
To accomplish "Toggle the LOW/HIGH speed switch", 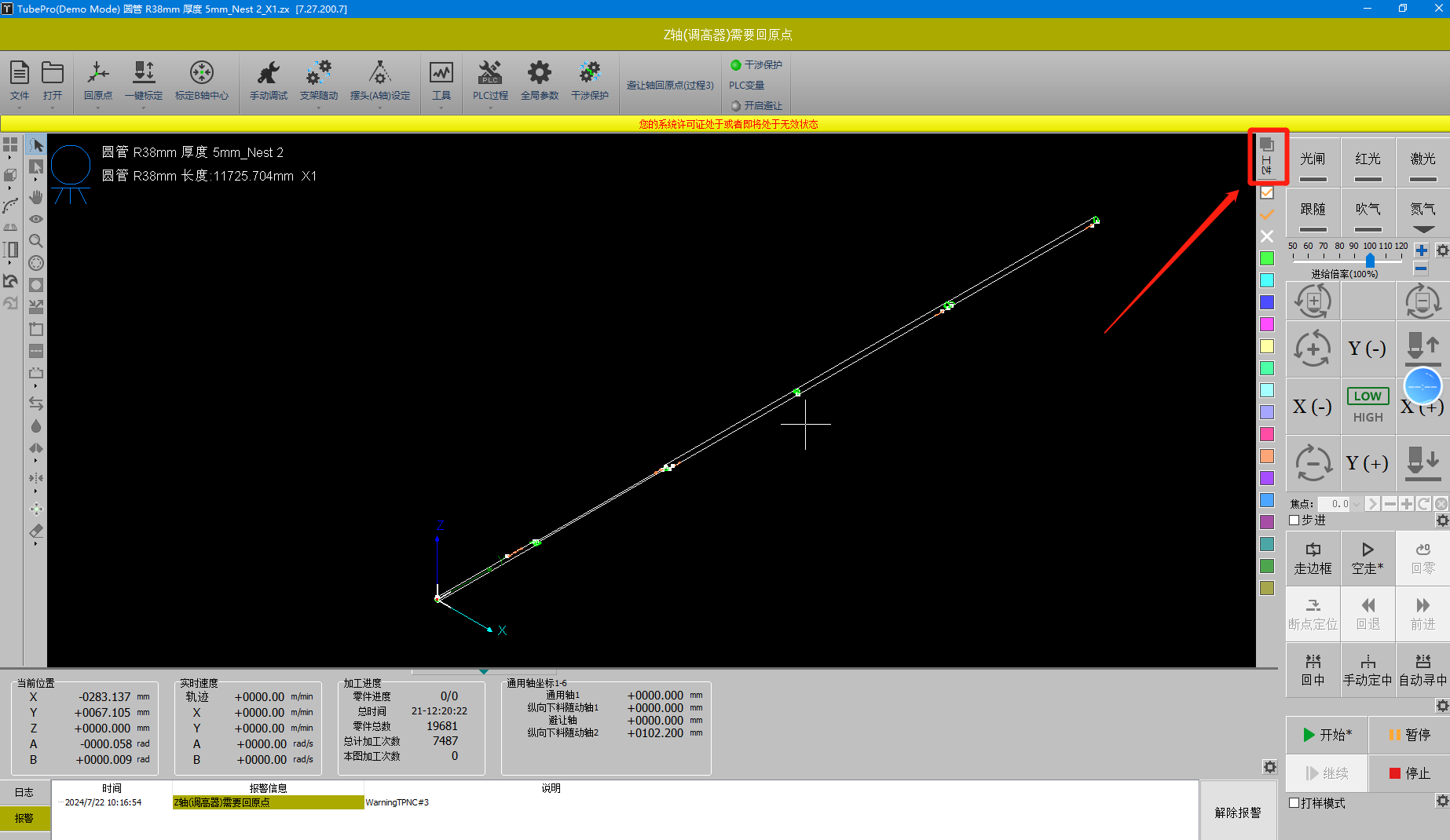I will click(x=1368, y=405).
